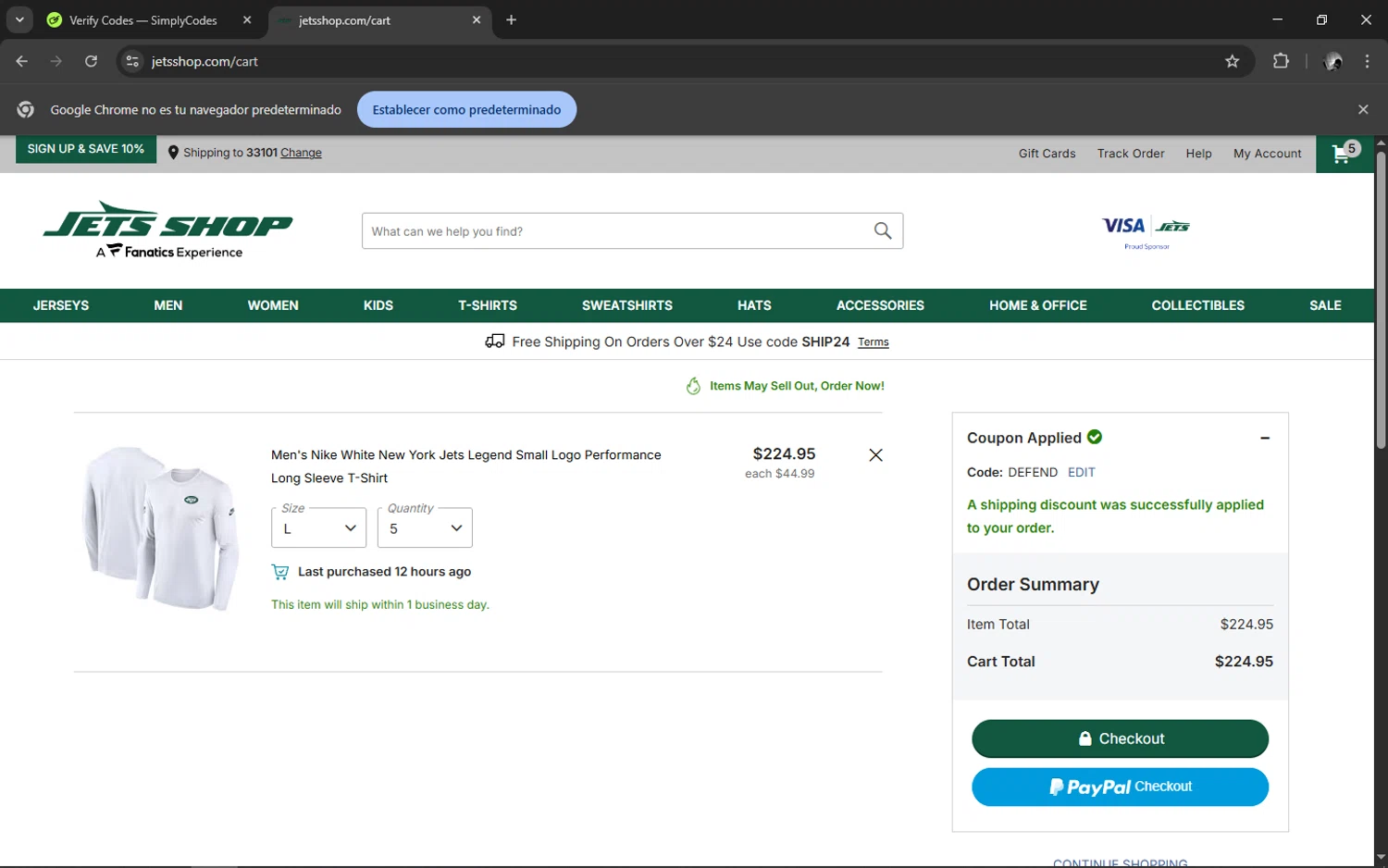Click the flame 'Items May Sell Out' icon
The image size is (1388, 868).
pos(693,386)
